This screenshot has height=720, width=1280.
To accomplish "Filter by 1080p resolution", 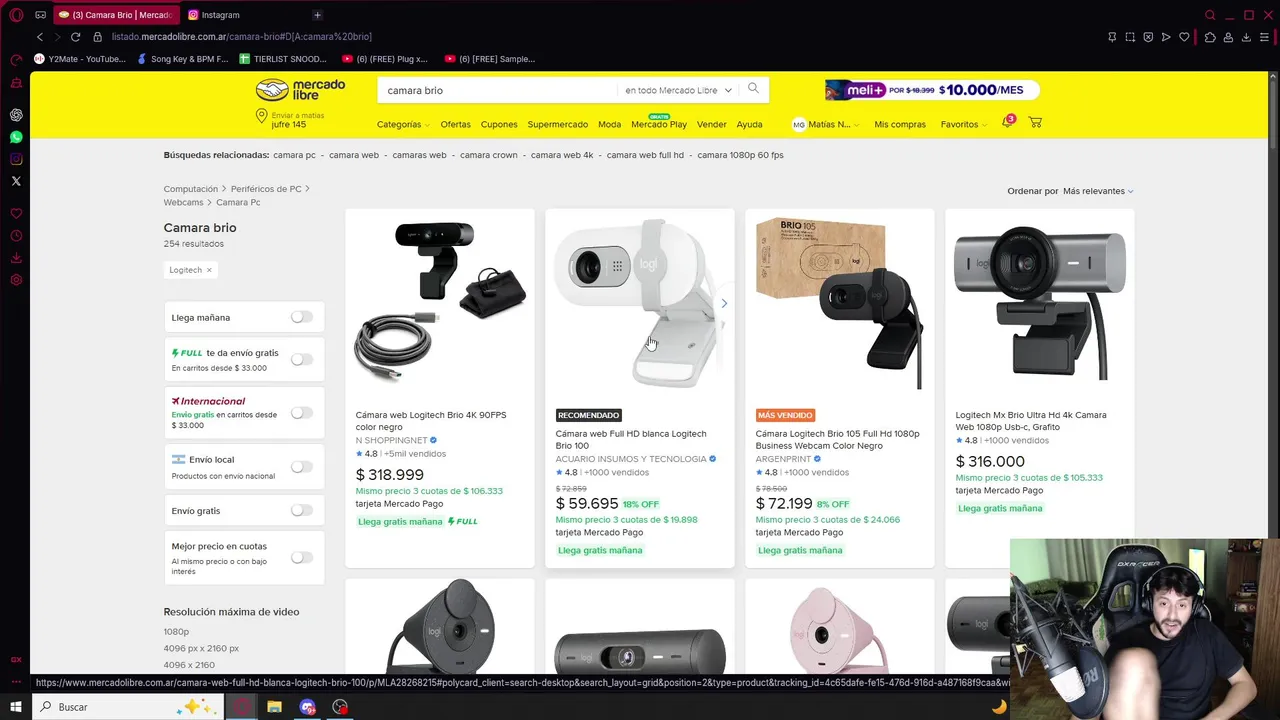I will [x=176, y=632].
